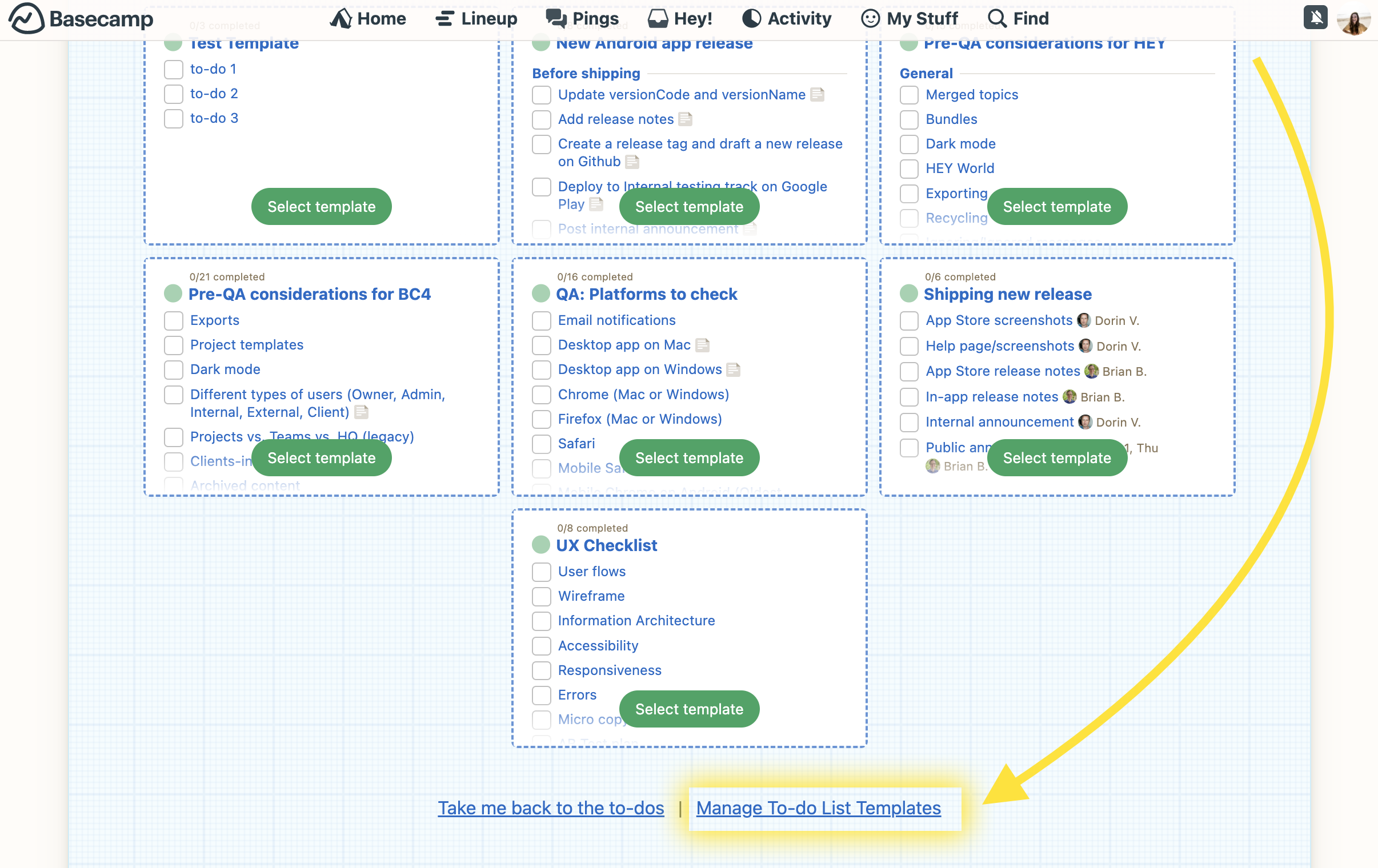Toggle Email notifications checkbox

point(541,320)
